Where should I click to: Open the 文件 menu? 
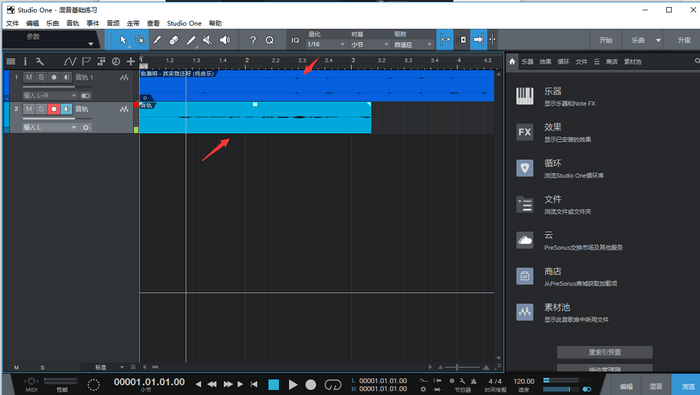pos(12,23)
